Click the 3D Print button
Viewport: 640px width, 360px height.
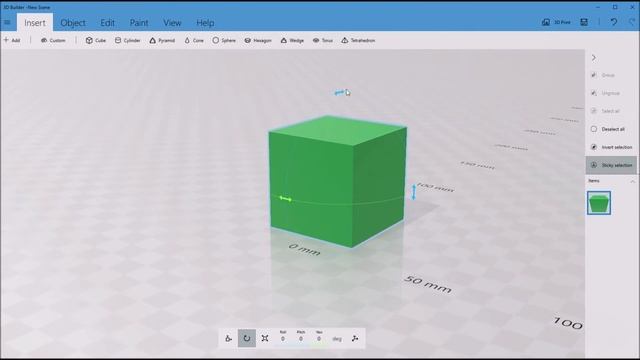[x=556, y=22]
